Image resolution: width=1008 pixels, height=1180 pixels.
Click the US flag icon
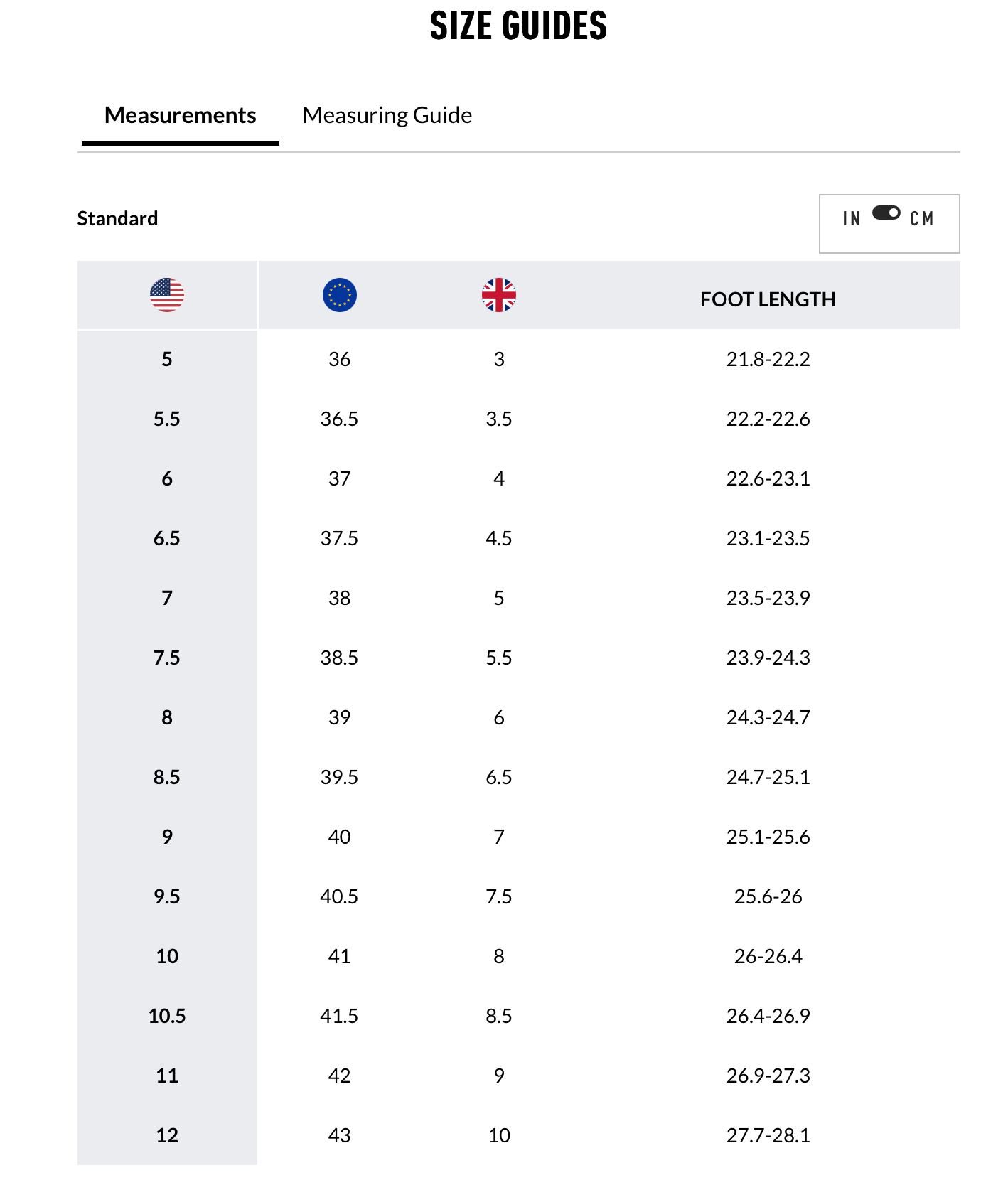167,295
